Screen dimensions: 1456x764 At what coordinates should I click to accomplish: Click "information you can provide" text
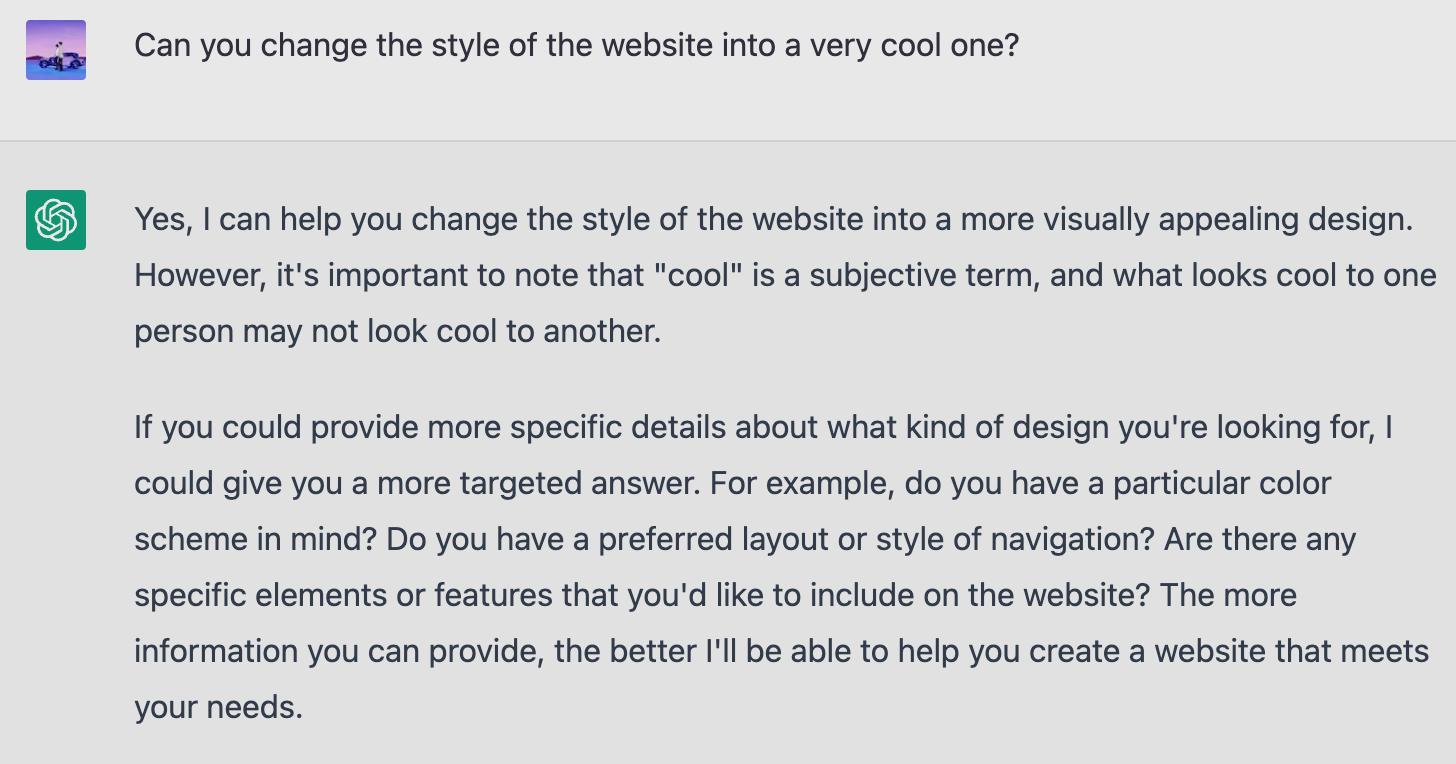click(x=337, y=651)
